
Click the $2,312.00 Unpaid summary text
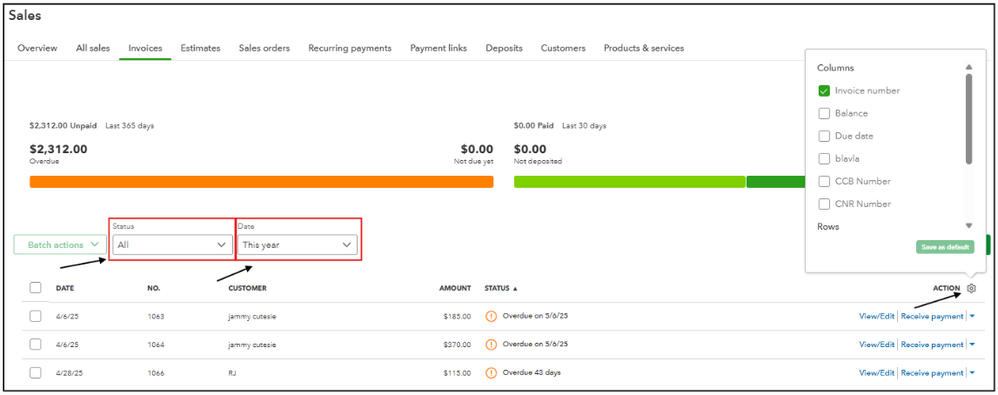(x=63, y=126)
